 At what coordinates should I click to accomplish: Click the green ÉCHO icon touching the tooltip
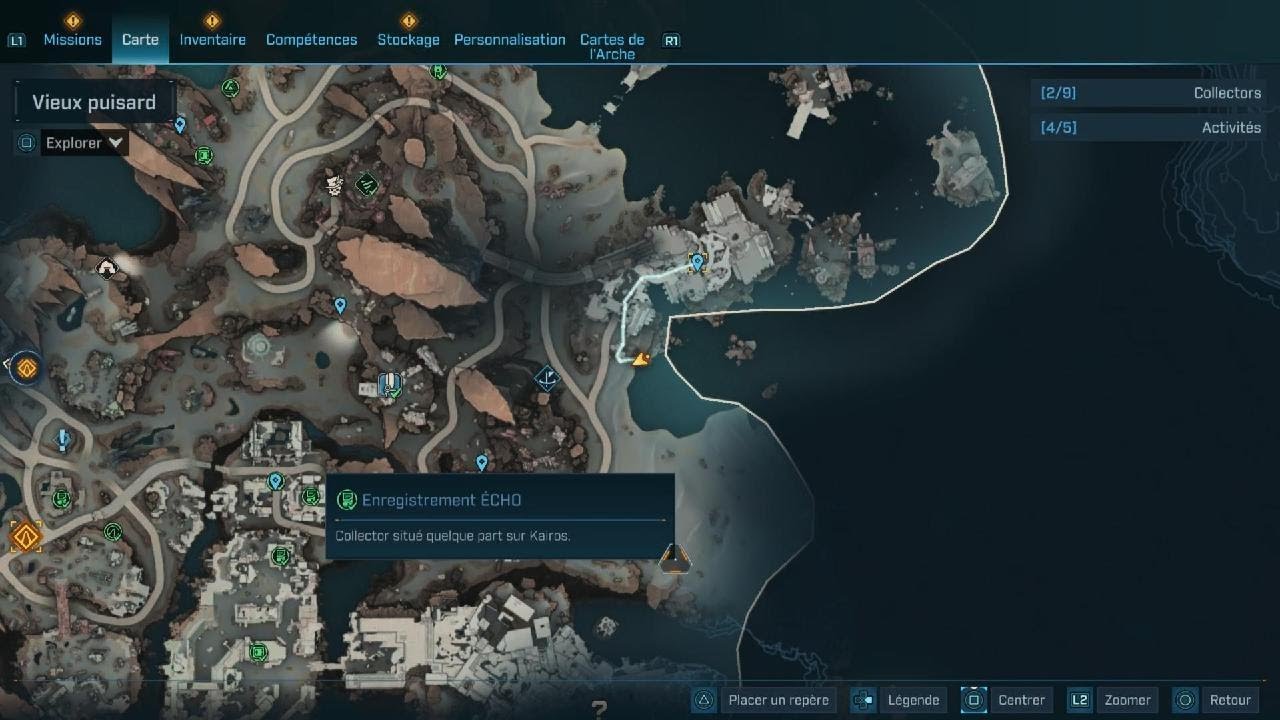click(x=310, y=495)
